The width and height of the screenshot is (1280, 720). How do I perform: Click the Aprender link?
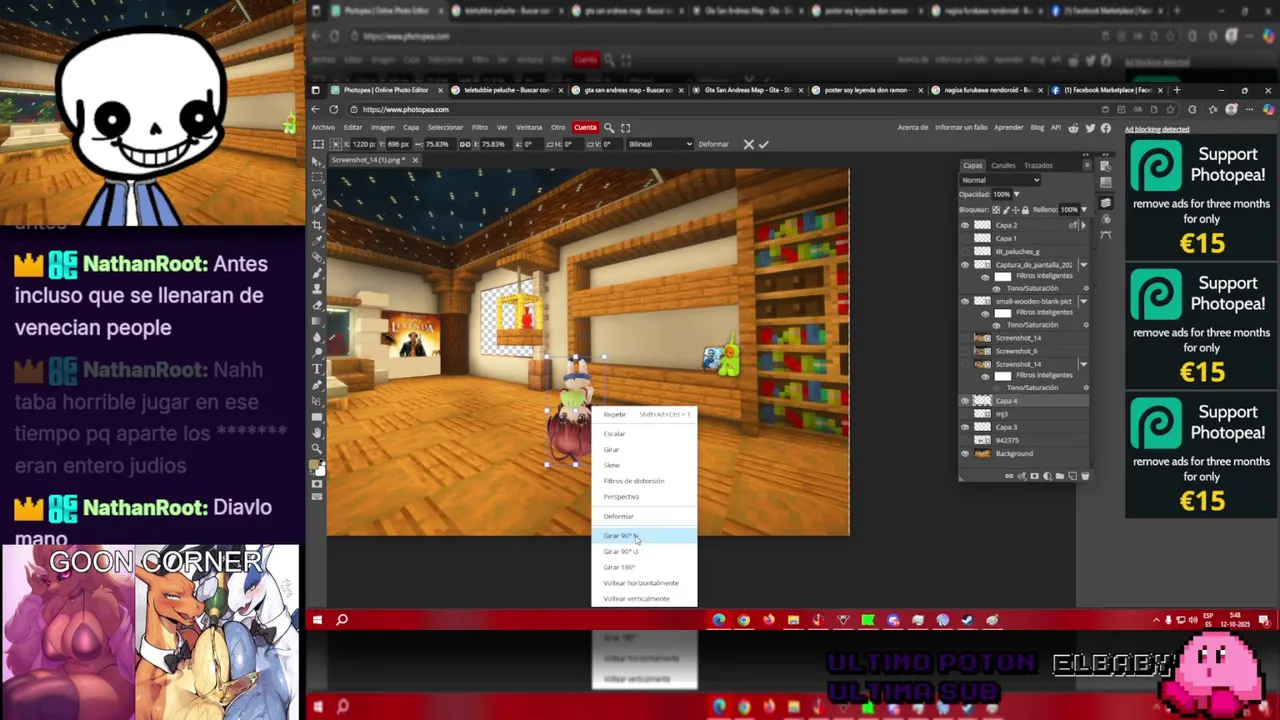tap(1008, 128)
